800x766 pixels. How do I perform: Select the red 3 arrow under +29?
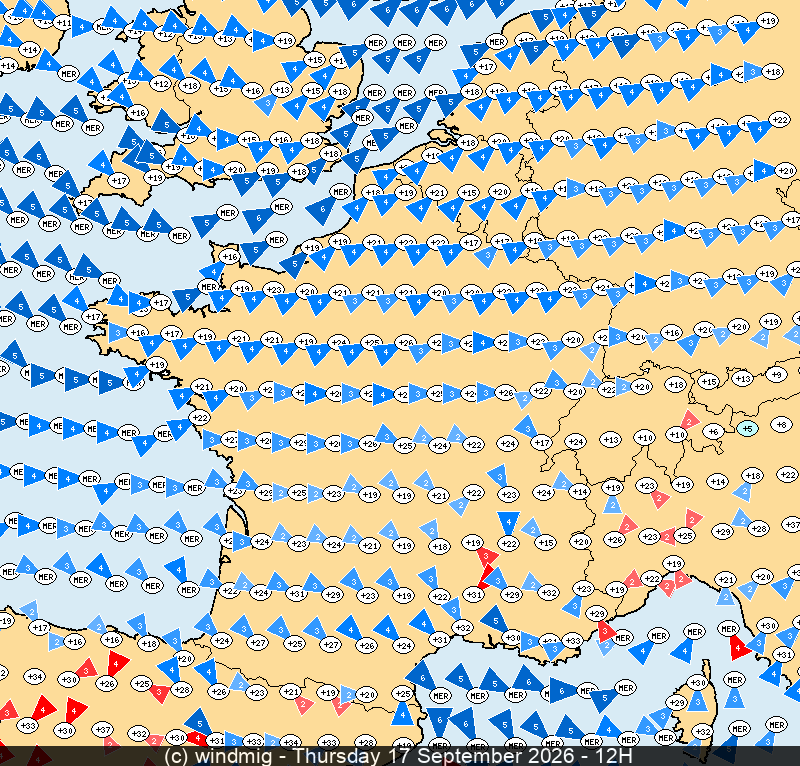click(606, 631)
